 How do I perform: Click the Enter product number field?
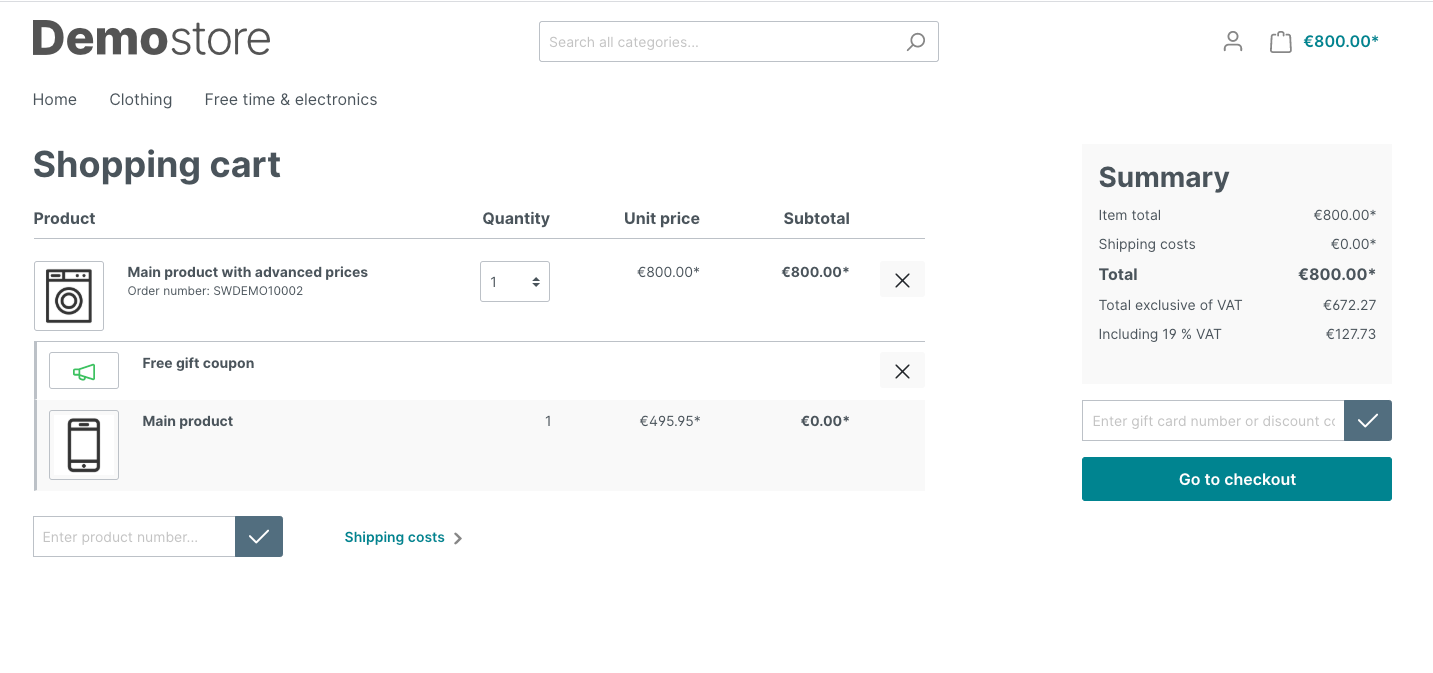[135, 537]
